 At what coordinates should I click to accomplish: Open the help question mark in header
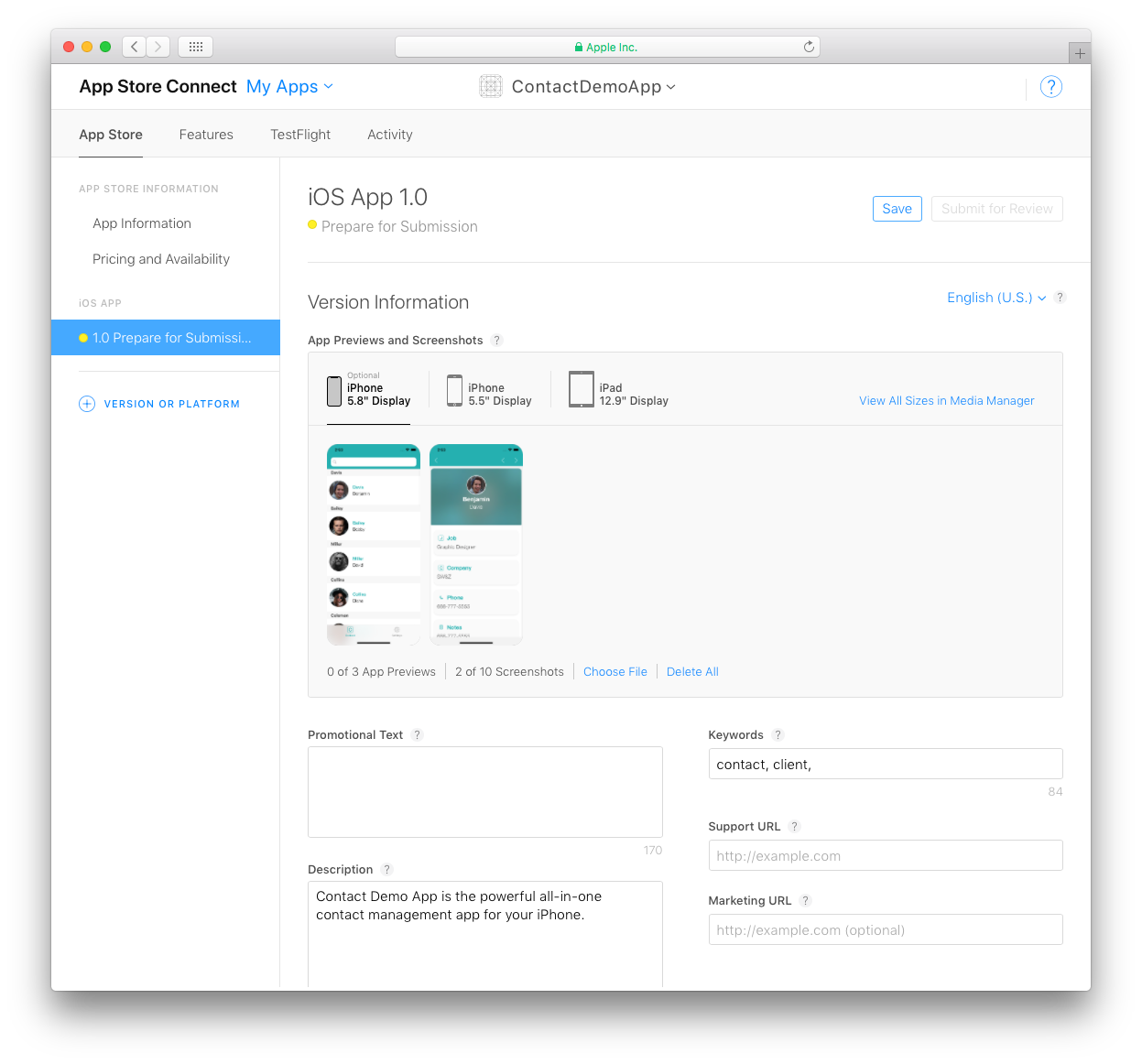[x=1051, y=87]
